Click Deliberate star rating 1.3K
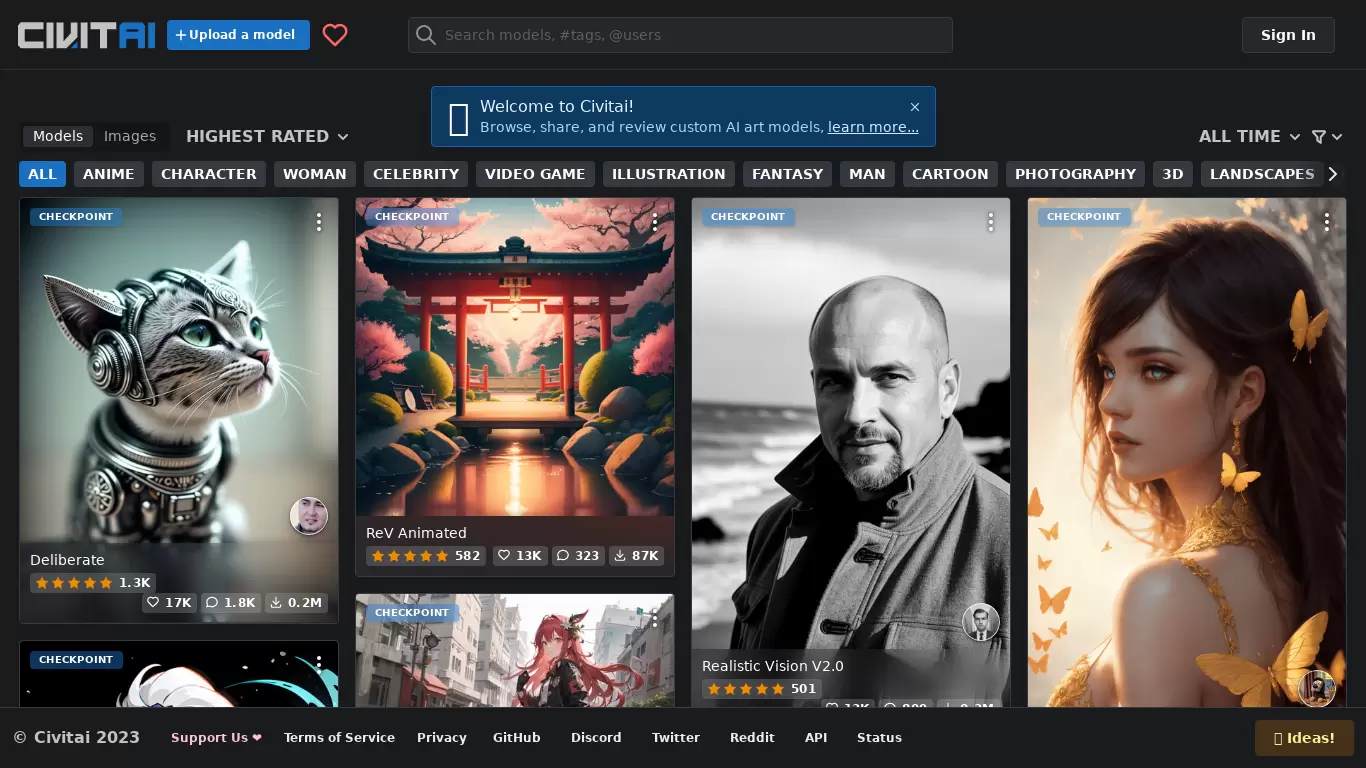Screen dimensions: 1366x768 pyautogui.click(x=92, y=583)
